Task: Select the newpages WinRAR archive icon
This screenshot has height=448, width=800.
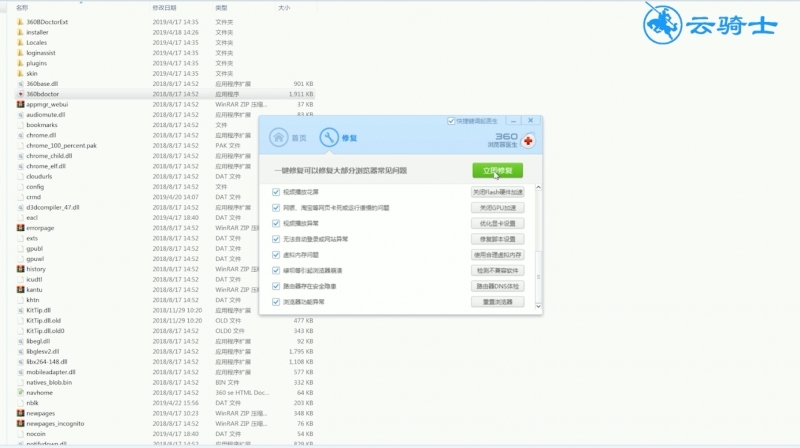Action: pyautogui.click(x=20, y=413)
